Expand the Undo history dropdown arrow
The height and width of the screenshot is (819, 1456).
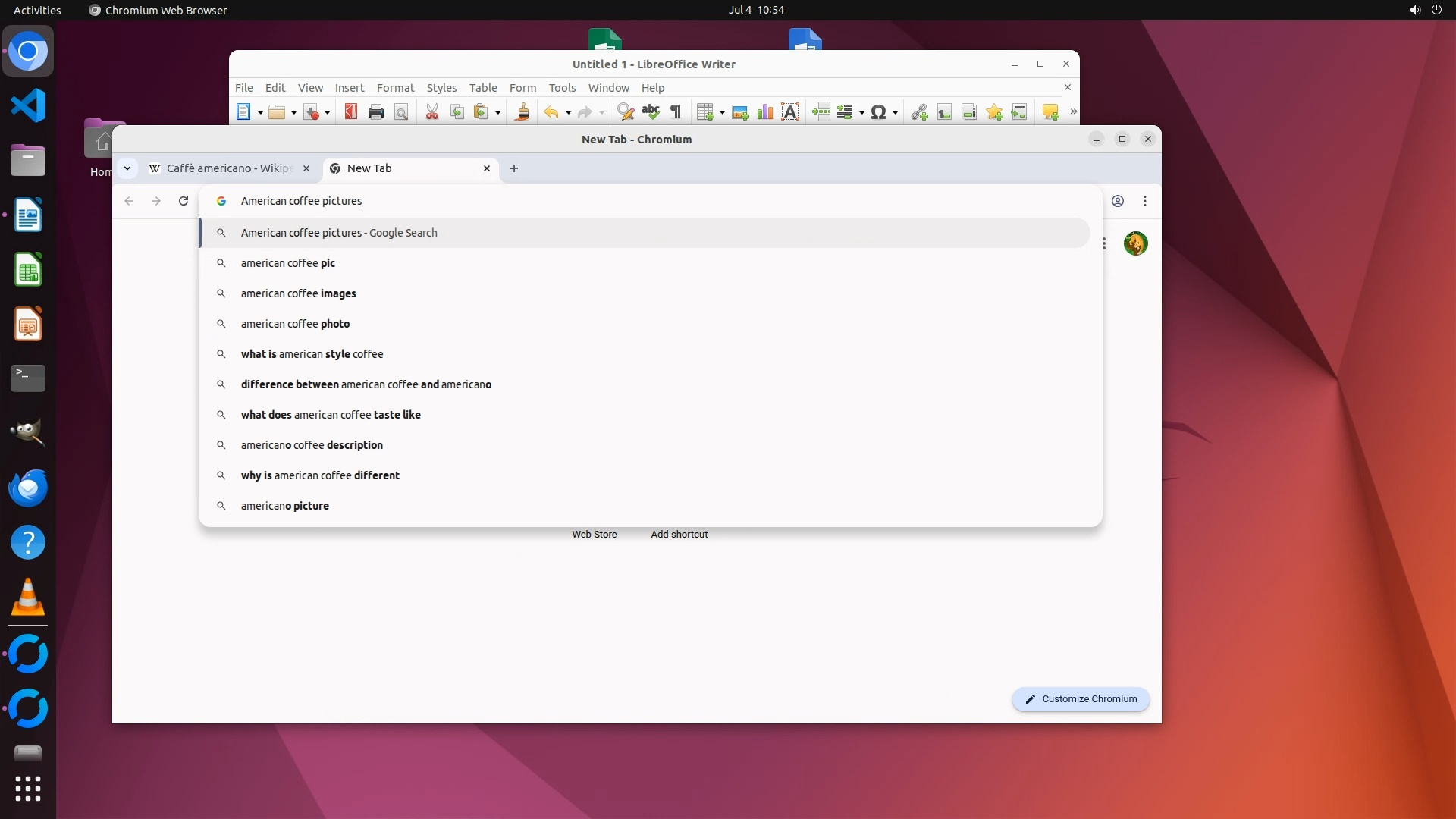point(568,113)
